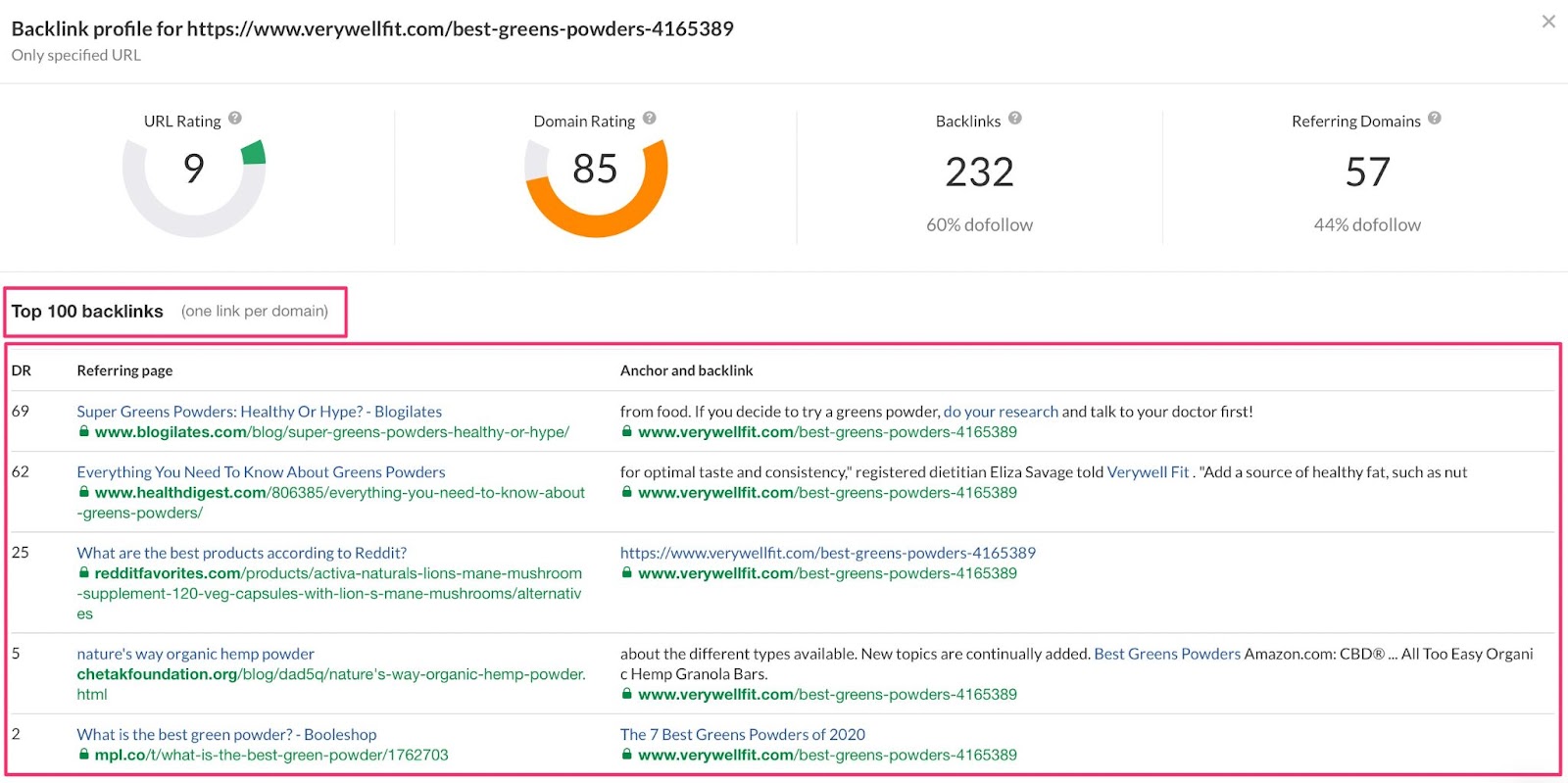Image resolution: width=1568 pixels, height=783 pixels.
Task: Follow 'The 7 Best Greens Powders of 2020' anchor
Action: pos(743,734)
